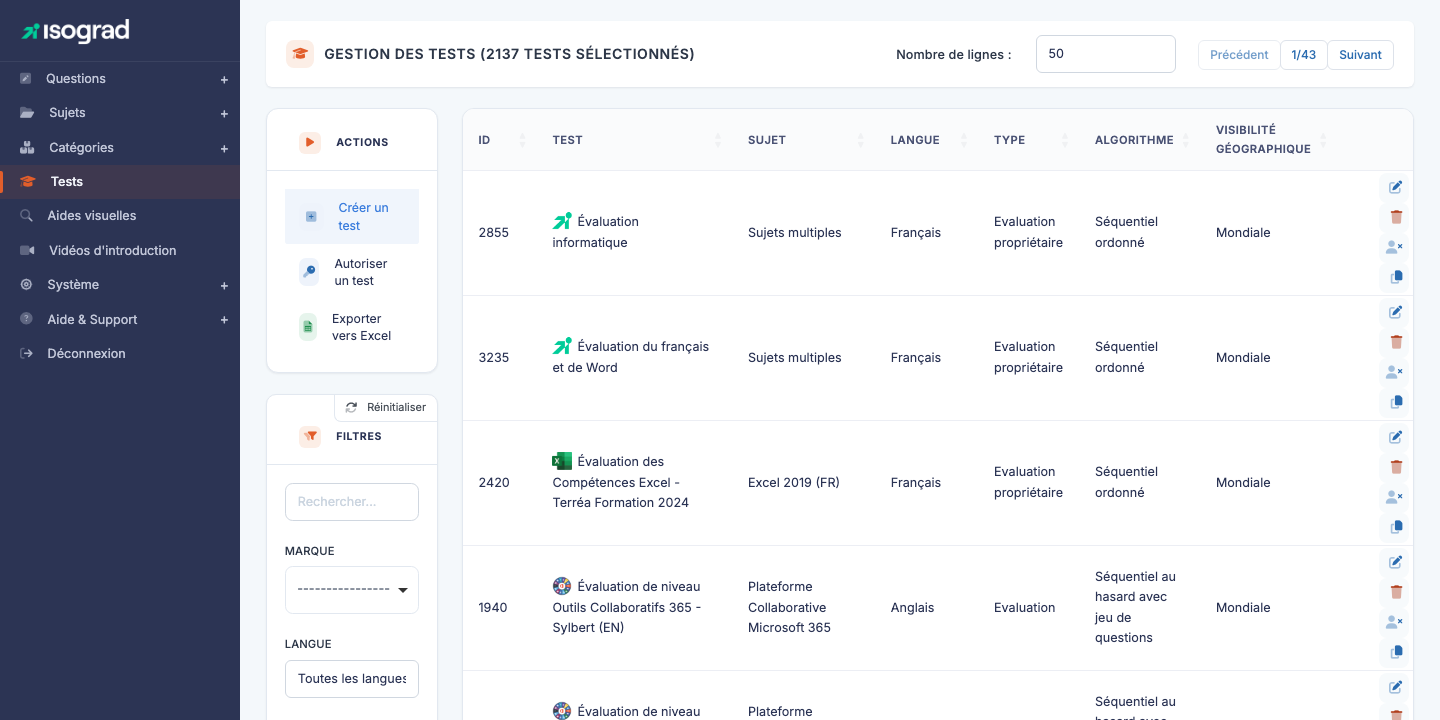Click the user-remove icon for test 1940
Viewport: 1440px width, 720px height.
coord(1396,622)
